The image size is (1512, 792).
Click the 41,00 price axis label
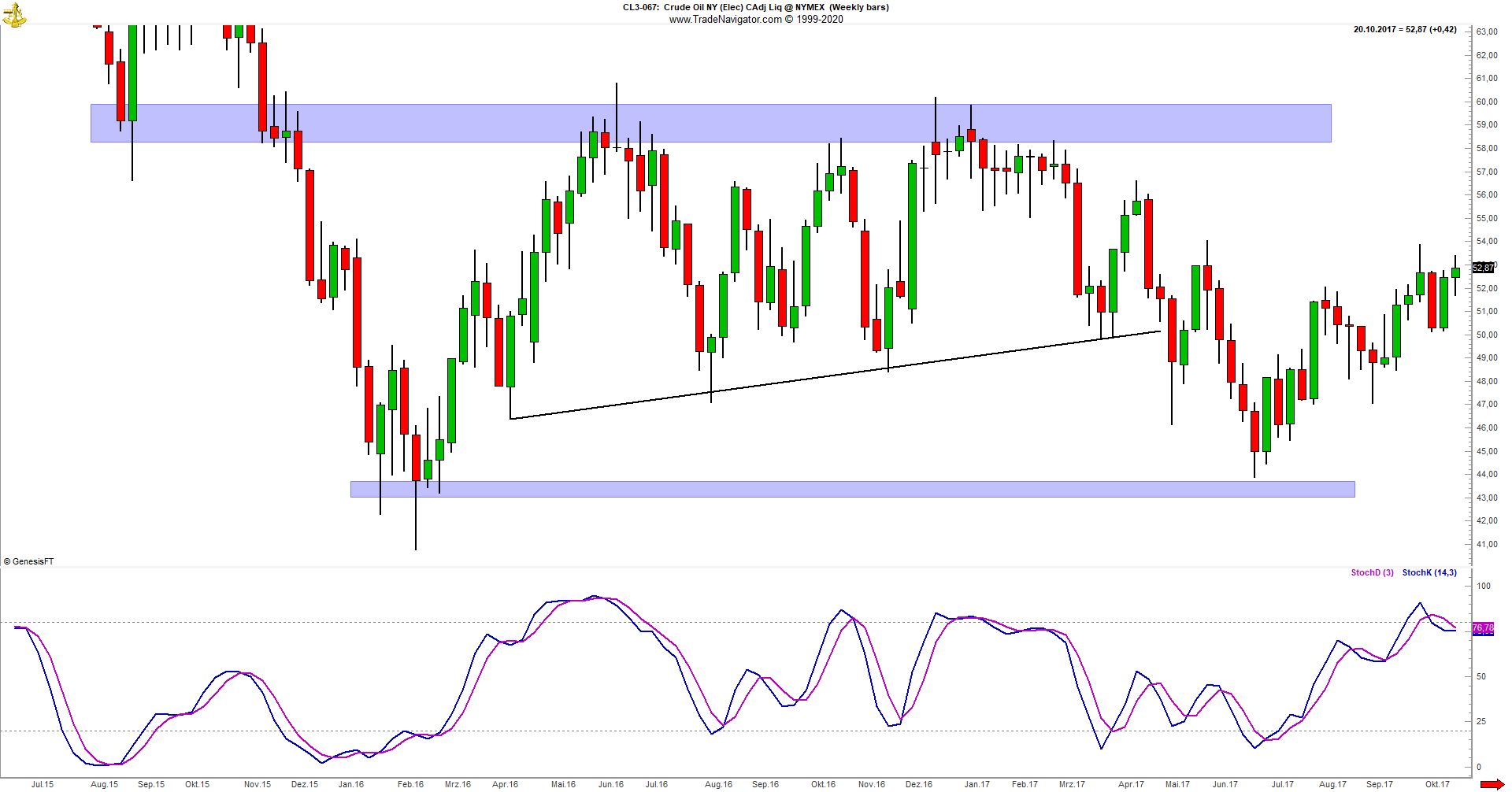1487,544
